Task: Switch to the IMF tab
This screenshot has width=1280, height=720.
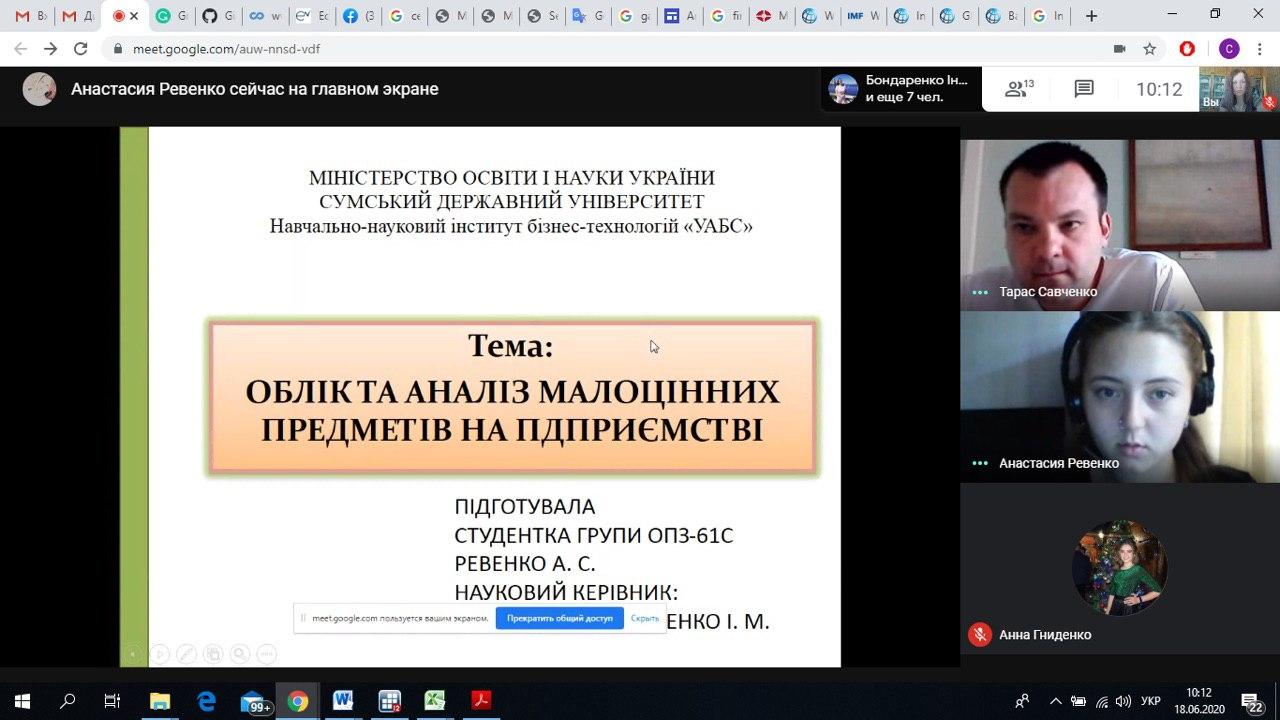Action: (x=862, y=16)
